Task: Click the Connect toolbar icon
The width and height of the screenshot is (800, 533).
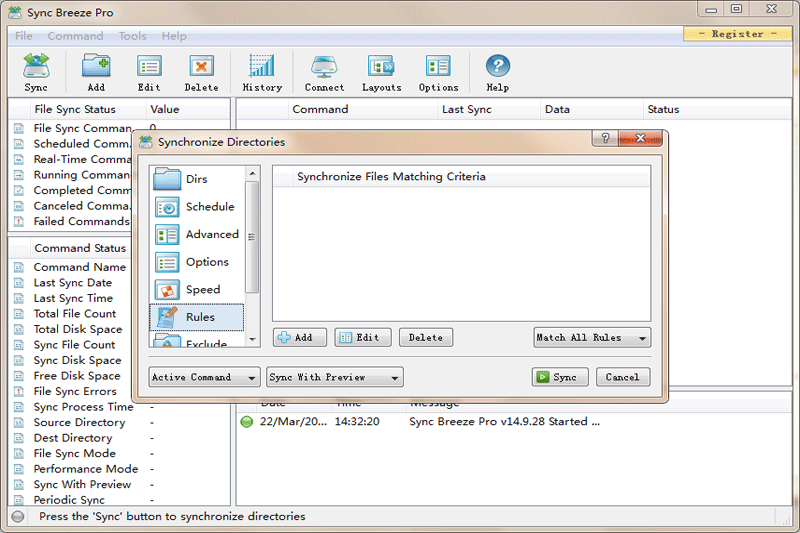Action: 324,72
